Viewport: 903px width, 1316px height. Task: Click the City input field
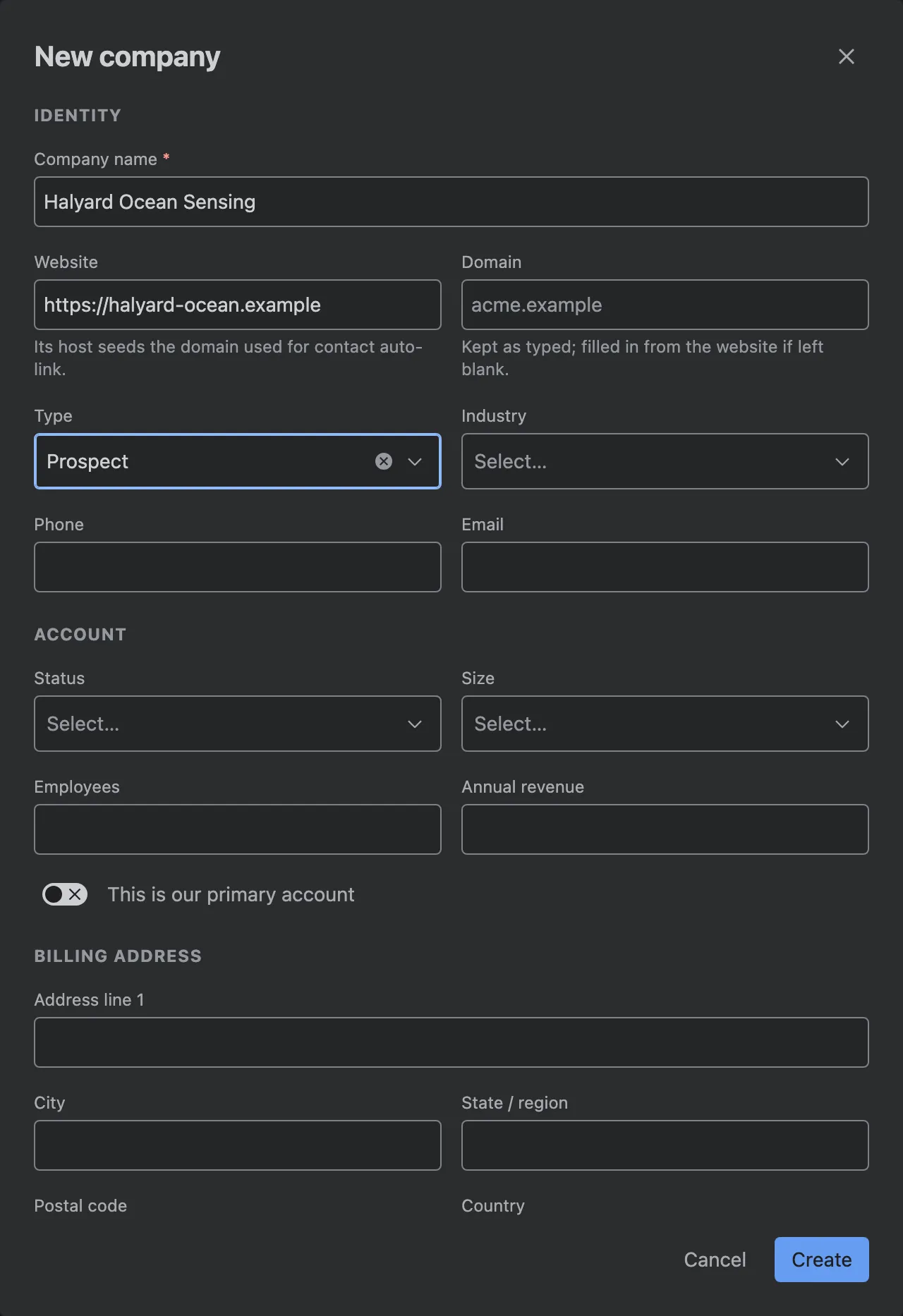[238, 1145]
